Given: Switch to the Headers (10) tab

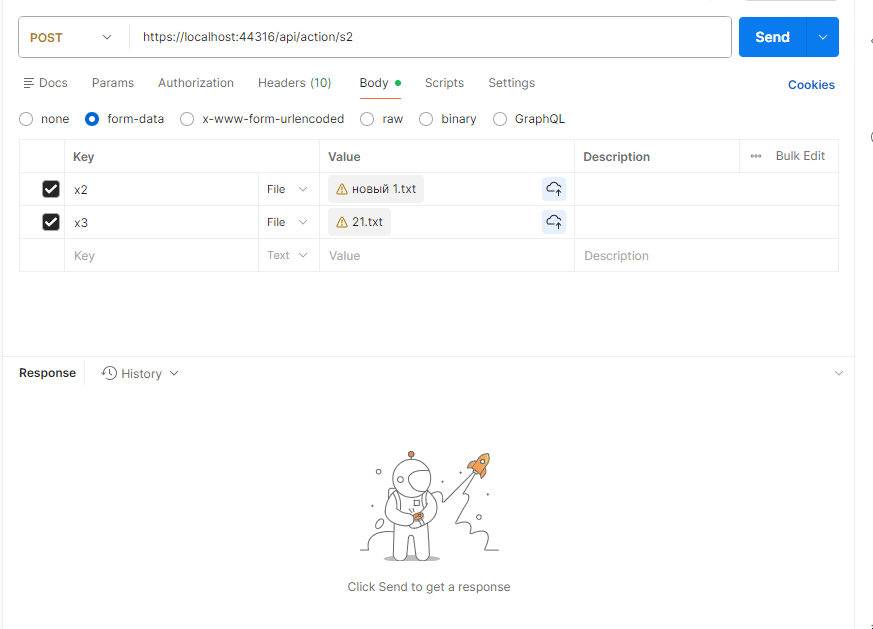Looking at the screenshot, I should (x=294, y=83).
